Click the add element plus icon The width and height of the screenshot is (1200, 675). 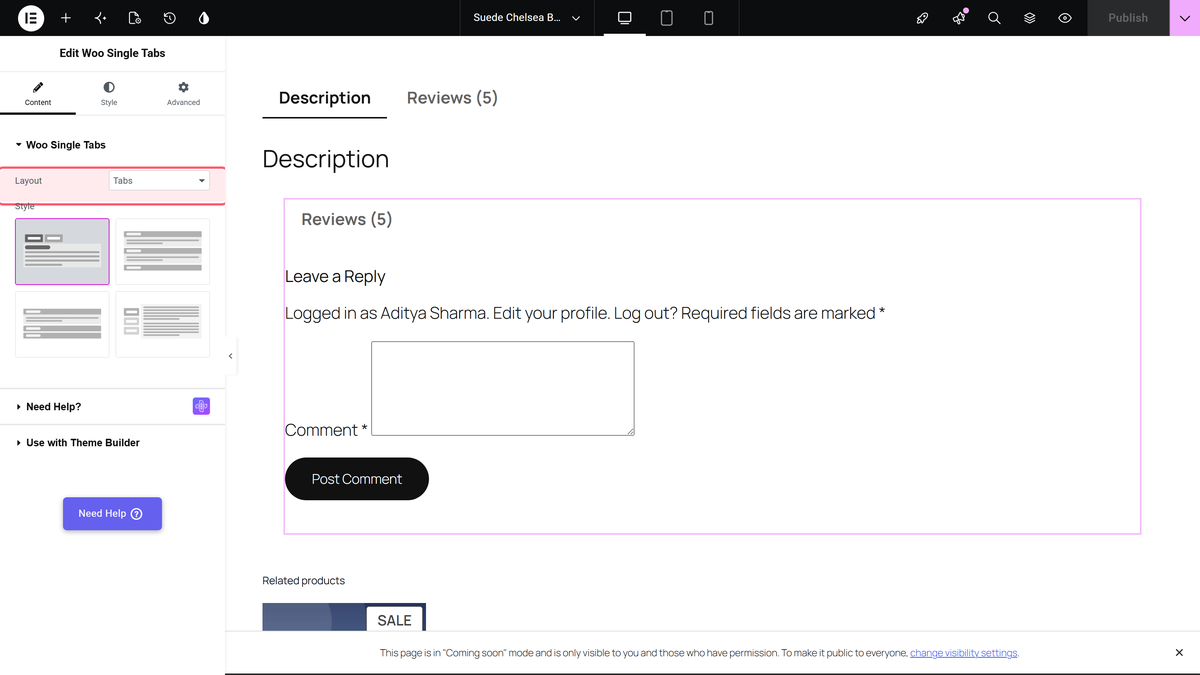[66, 18]
